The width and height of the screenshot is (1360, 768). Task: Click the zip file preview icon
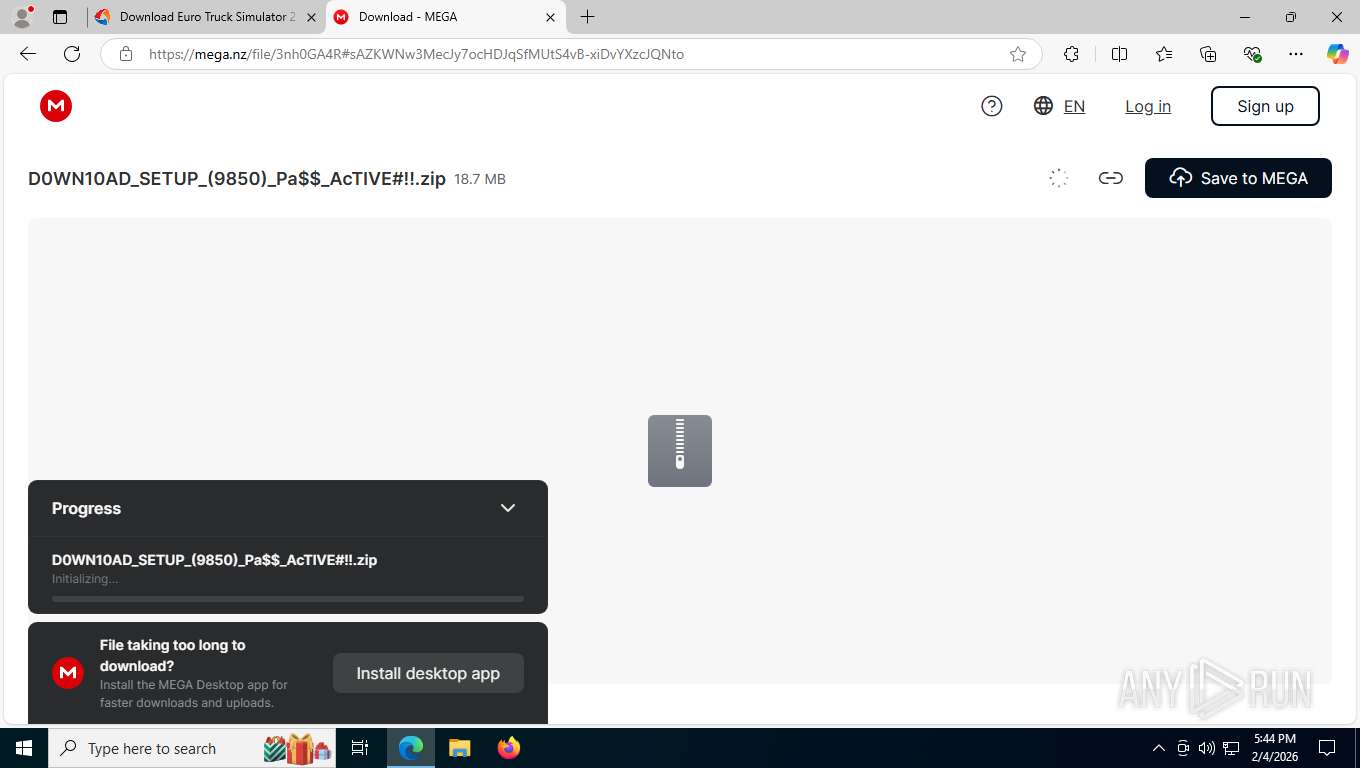point(680,451)
